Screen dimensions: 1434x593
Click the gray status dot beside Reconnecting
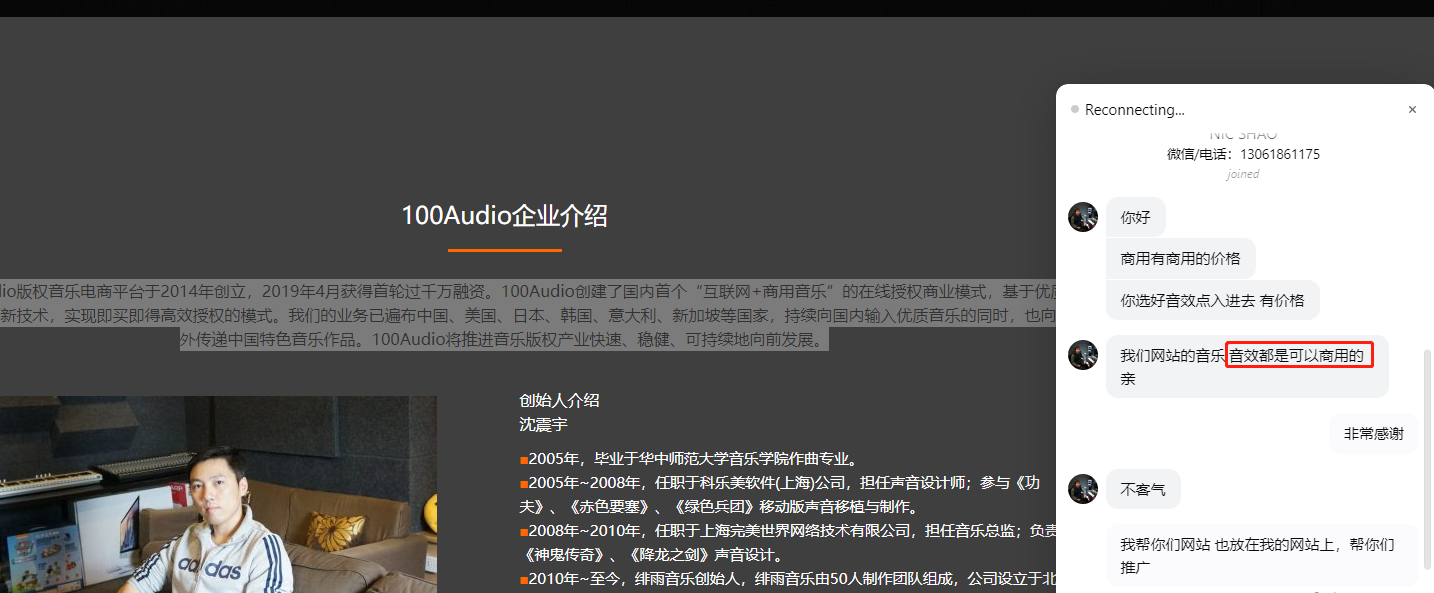[x=1075, y=109]
